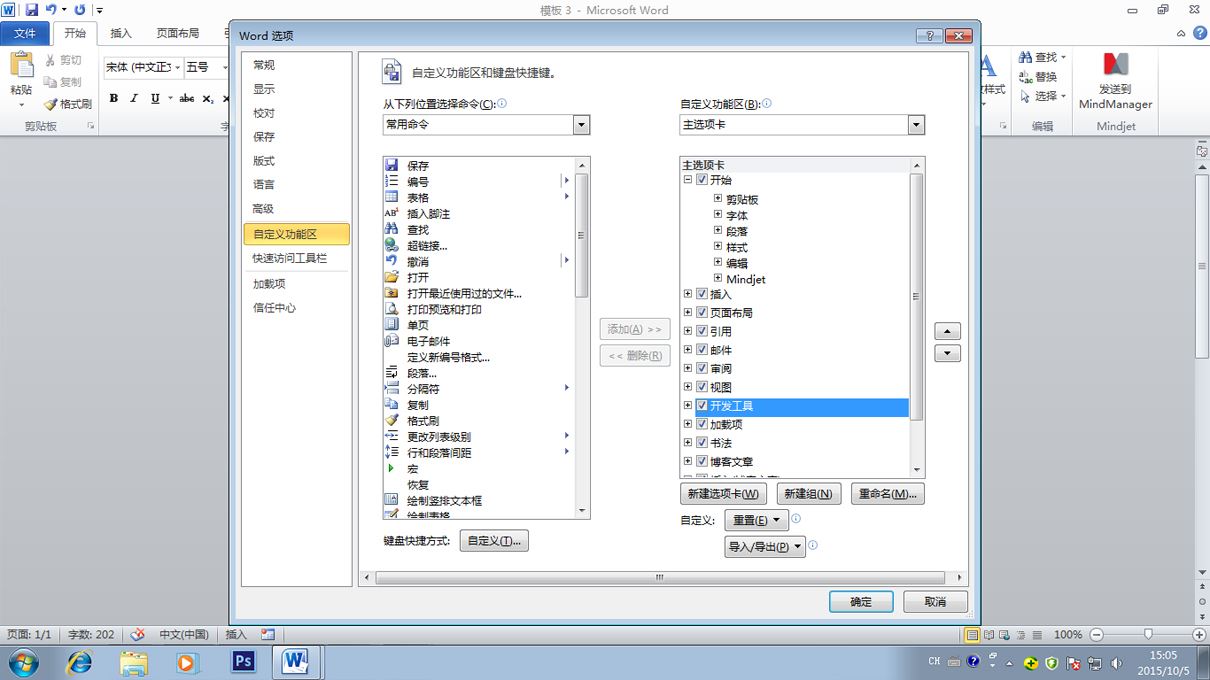Open the 从下列位置选择命令 dropdown
The height and width of the screenshot is (680, 1210).
coord(581,125)
